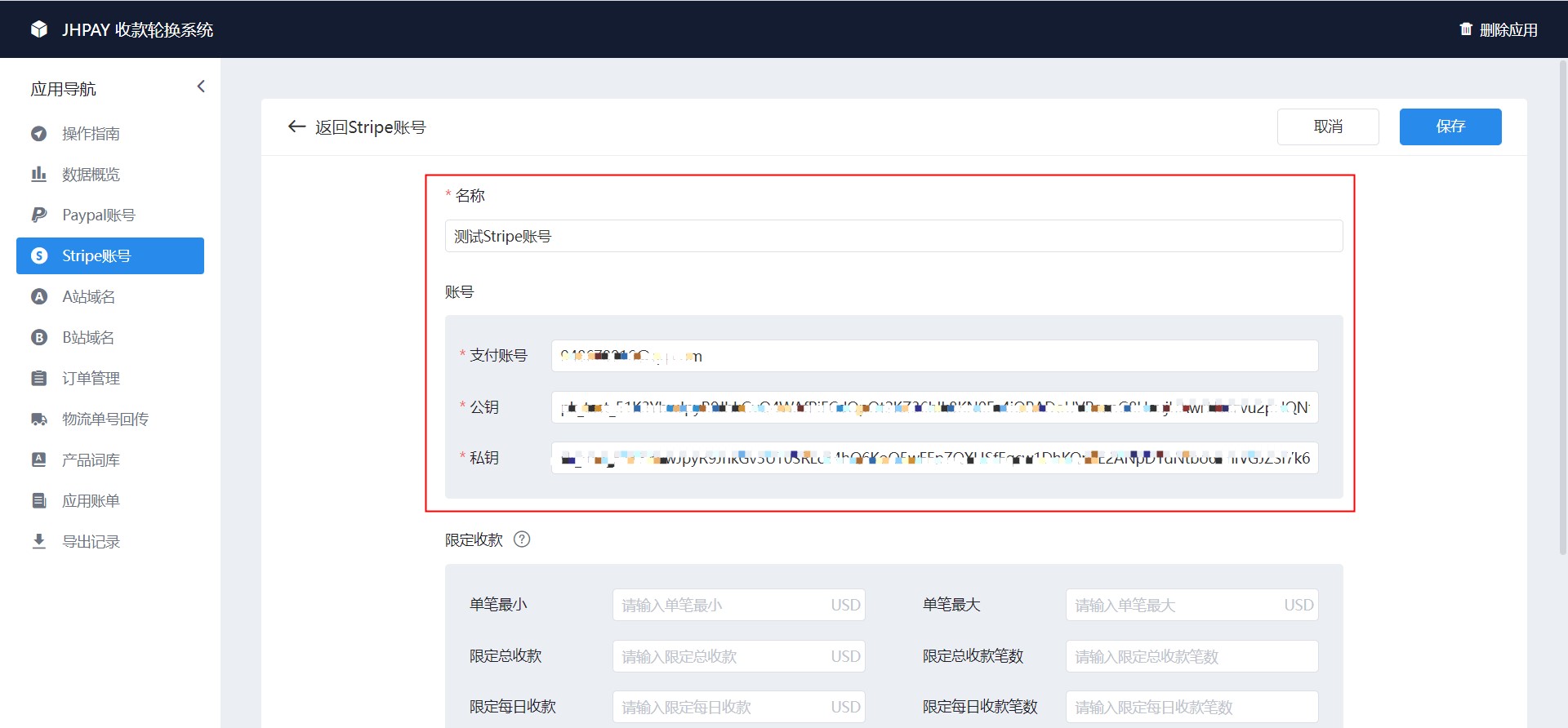Click the 限定收款 help question icon
The height and width of the screenshot is (728, 1568).
(522, 539)
